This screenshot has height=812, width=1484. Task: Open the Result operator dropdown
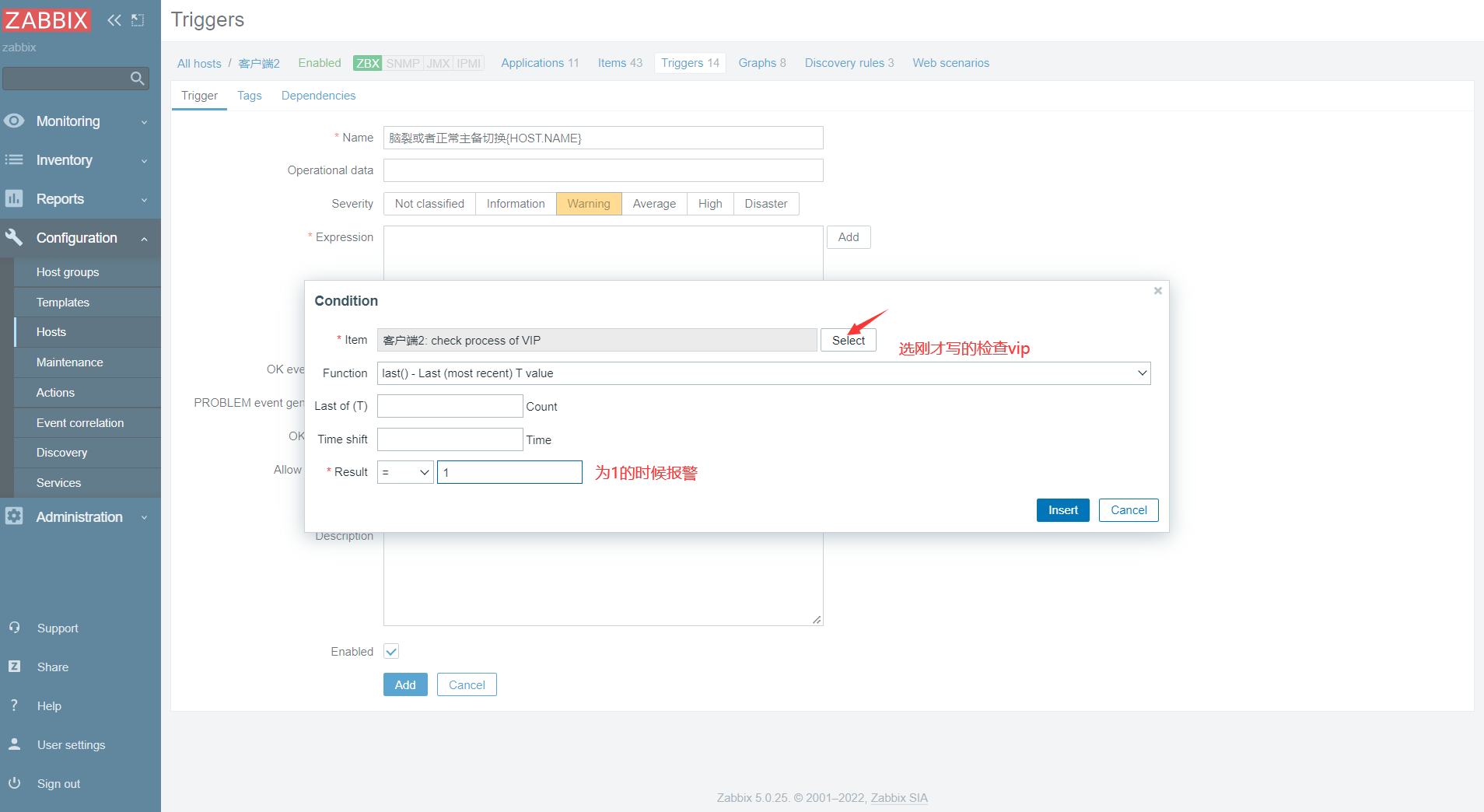click(x=405, y=472)
